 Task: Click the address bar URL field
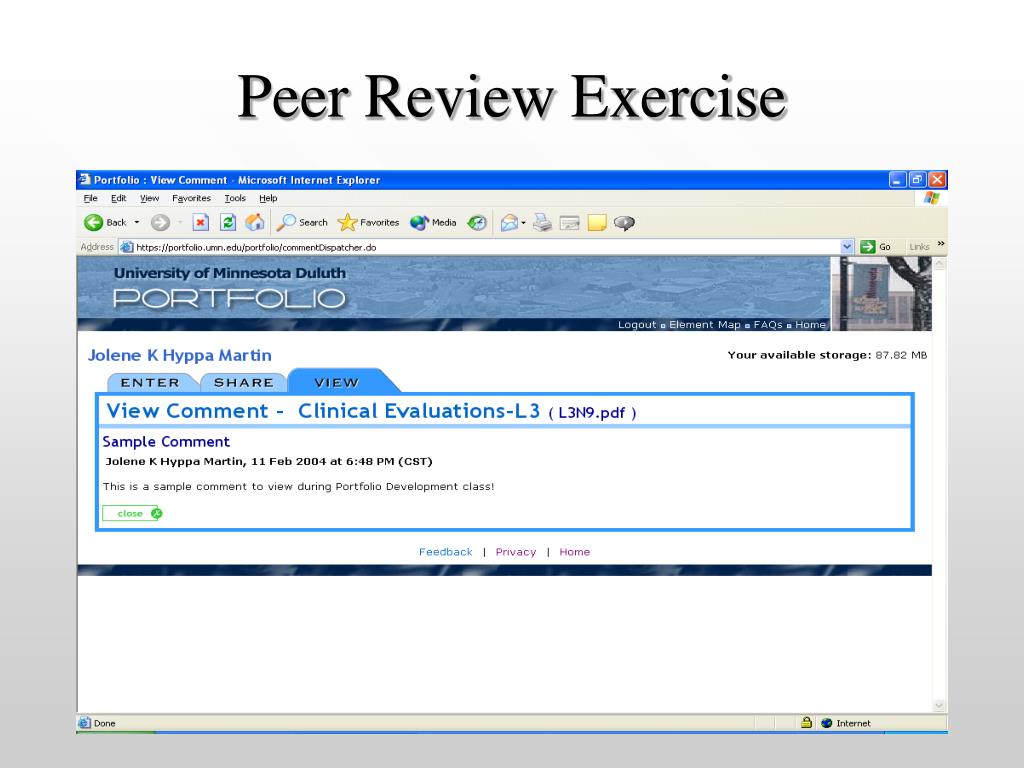[480, 247]
